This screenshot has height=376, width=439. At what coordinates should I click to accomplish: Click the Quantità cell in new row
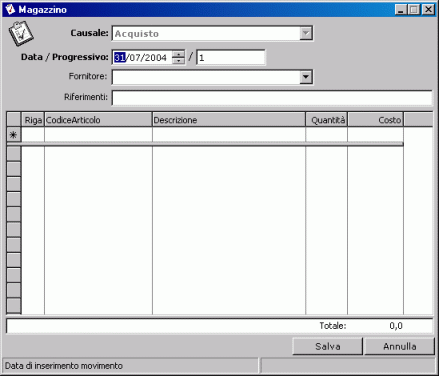(x=326, y=135)
